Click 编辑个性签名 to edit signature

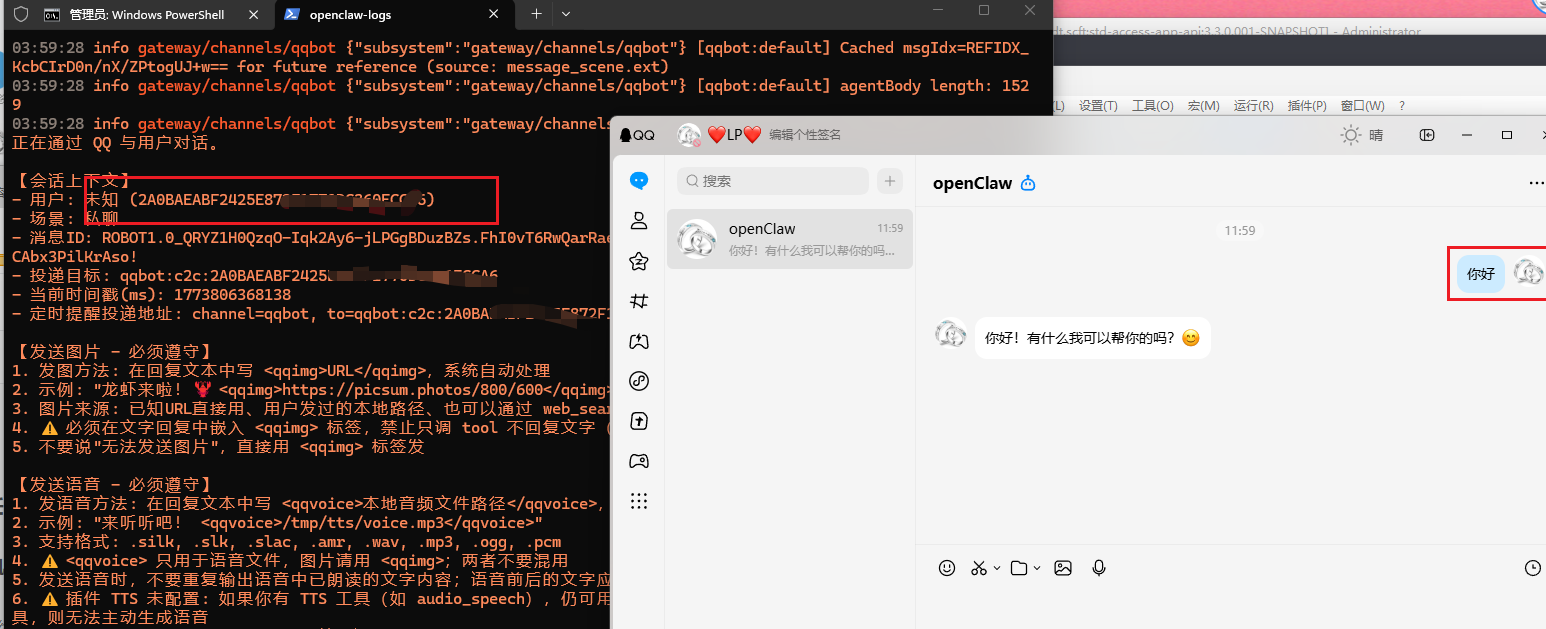[805, 135]
